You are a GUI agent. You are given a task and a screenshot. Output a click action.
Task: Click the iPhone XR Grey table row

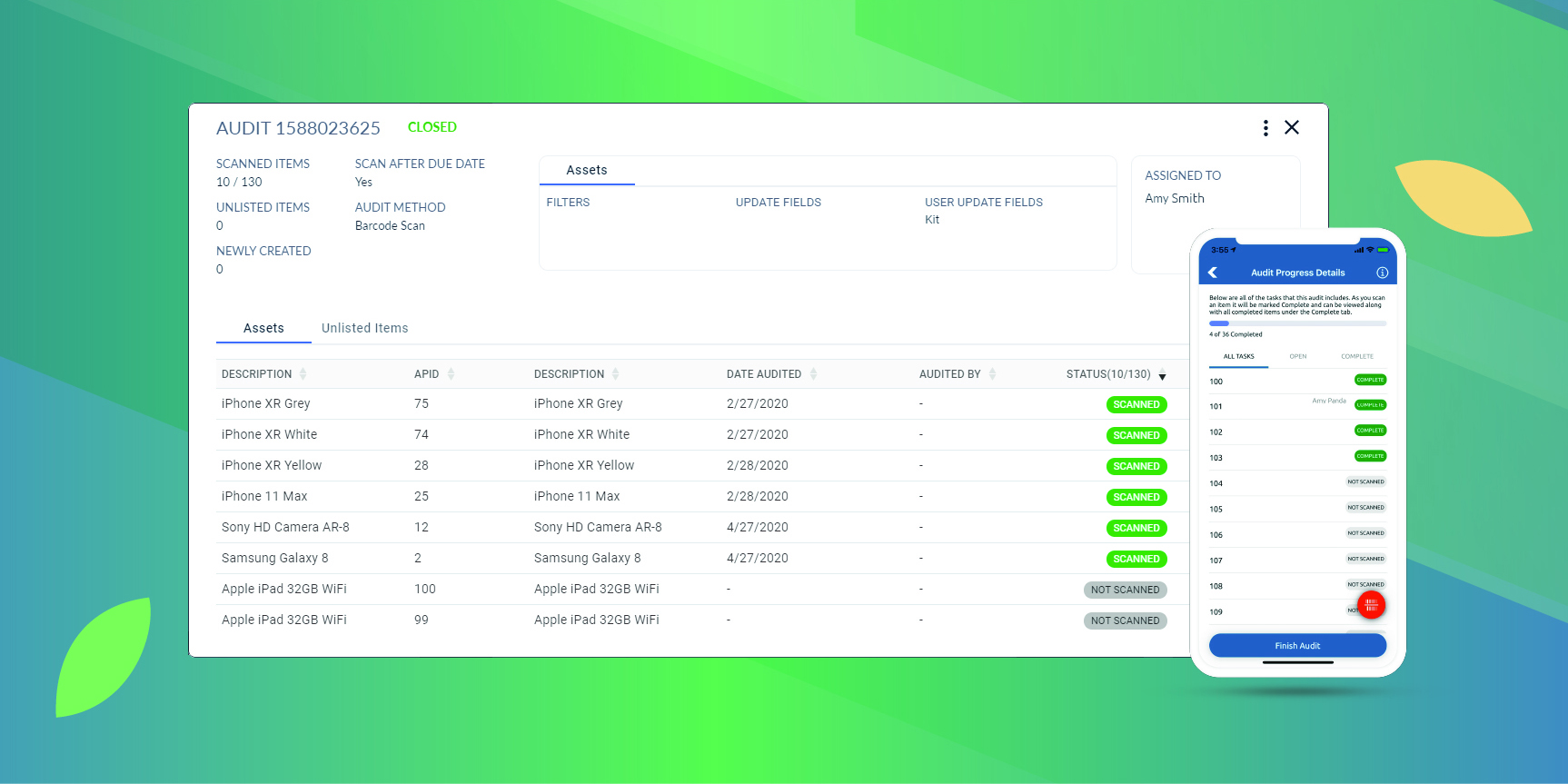point(694,404)
